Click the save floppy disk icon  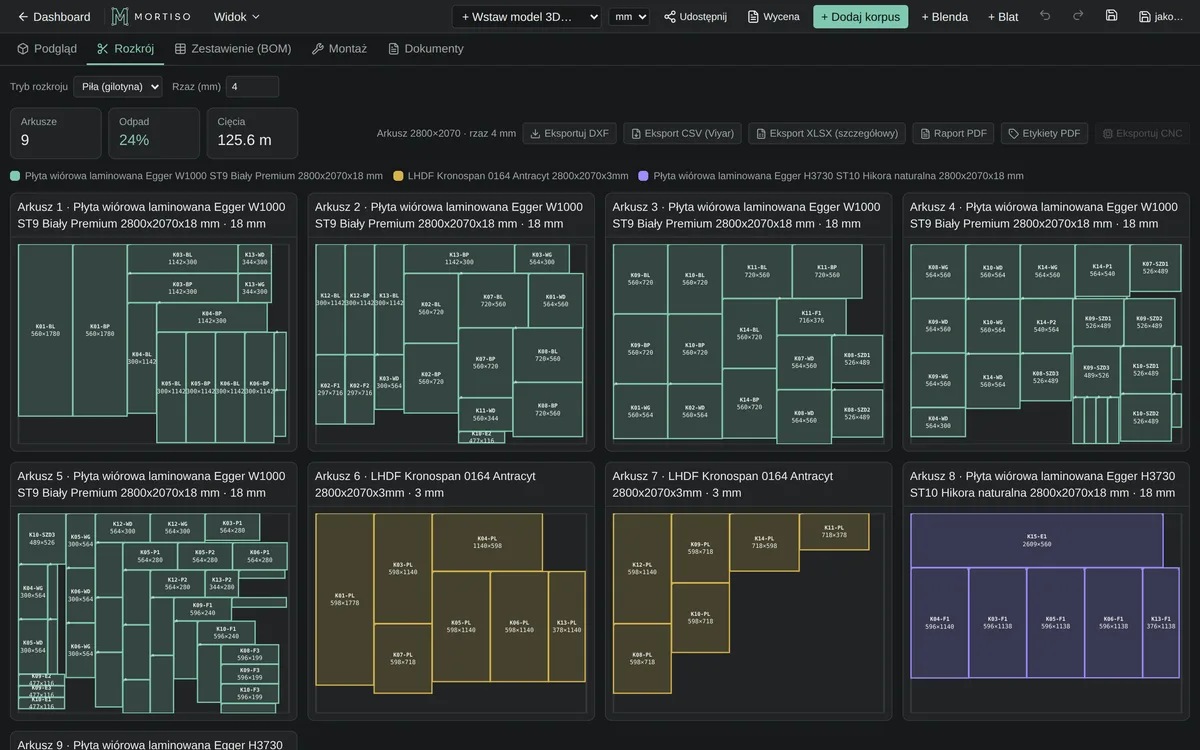1111,16
